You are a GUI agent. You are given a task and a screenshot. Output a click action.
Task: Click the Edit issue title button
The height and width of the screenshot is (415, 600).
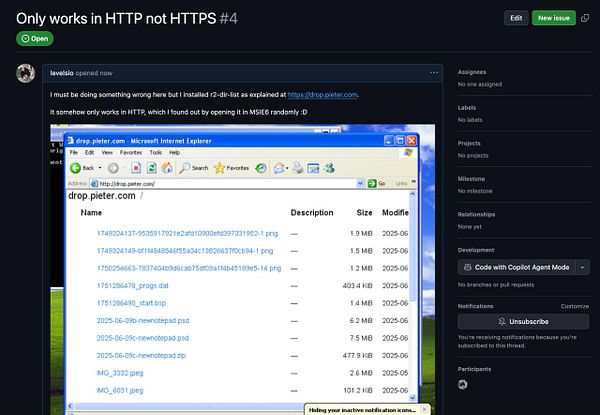point(516,18)
